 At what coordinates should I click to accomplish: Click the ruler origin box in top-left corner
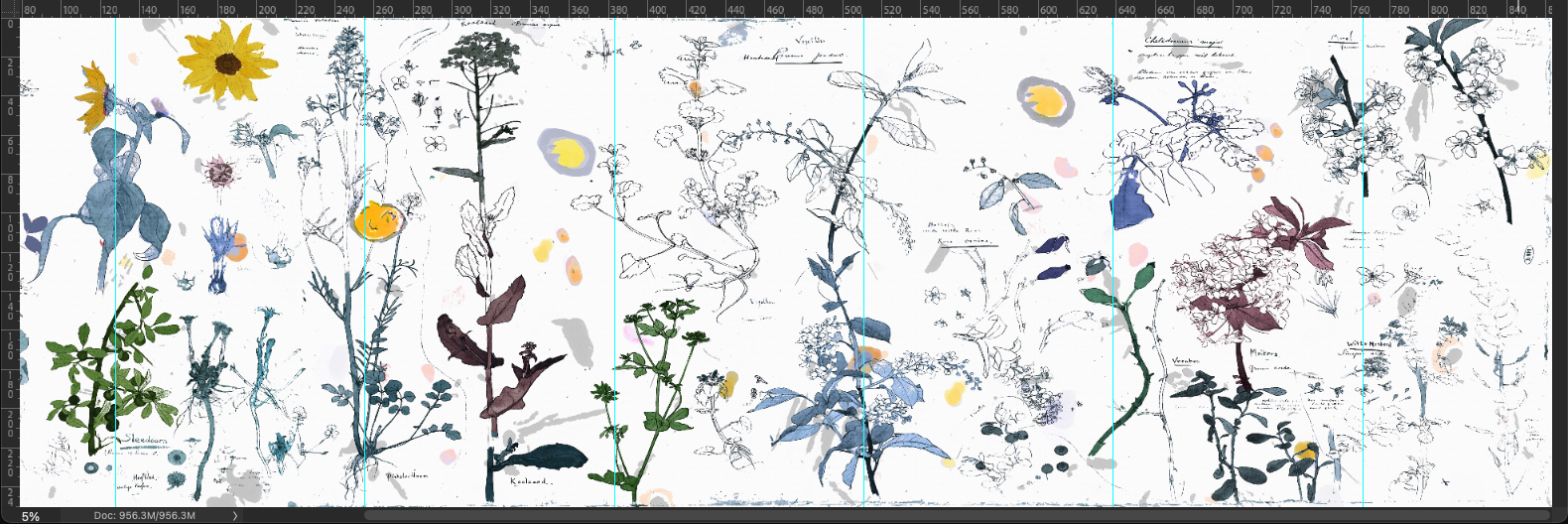(x=9, y=9)
